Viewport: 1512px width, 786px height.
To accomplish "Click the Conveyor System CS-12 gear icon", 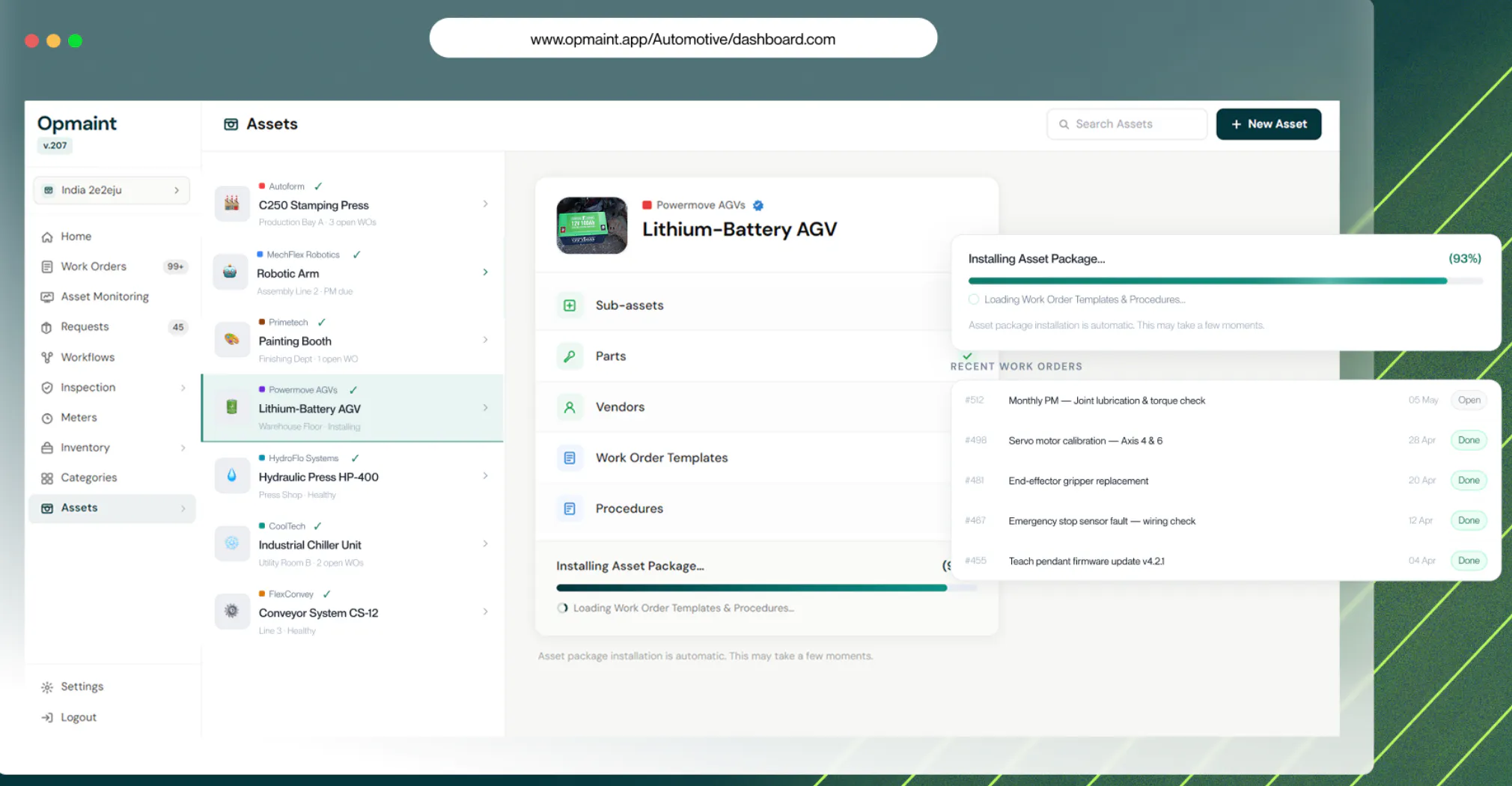I will click(232, 611).
